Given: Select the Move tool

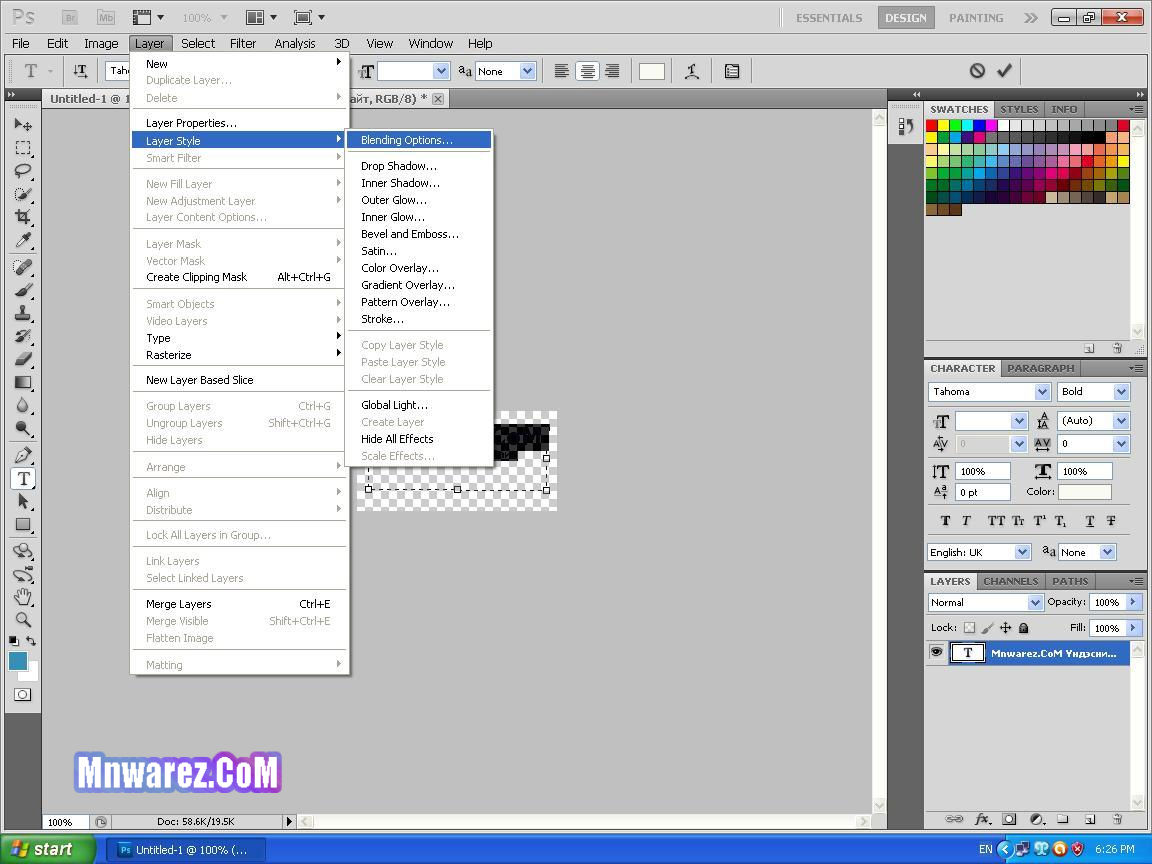Looking at the screenshot, I should click(x=23, y=125).
